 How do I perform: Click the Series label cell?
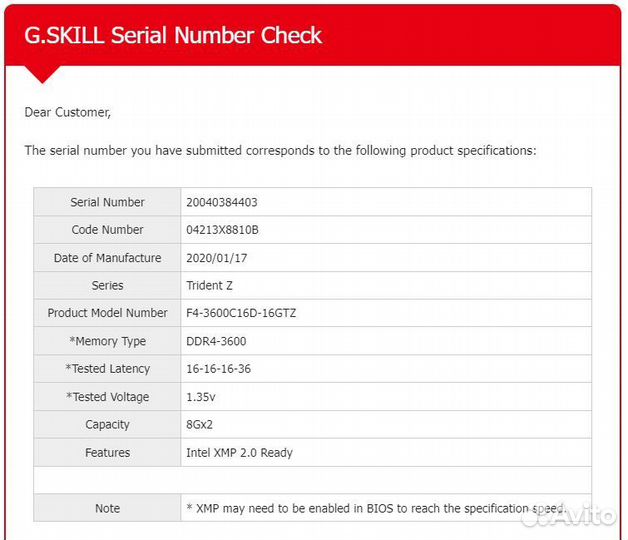point(107,286)
